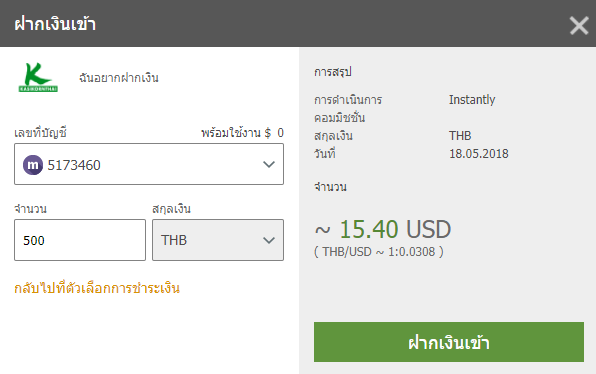Click the 15.40 USD converted amount
Image resolution: width=596 pixels, height=374 pixels.
point(395,230)
